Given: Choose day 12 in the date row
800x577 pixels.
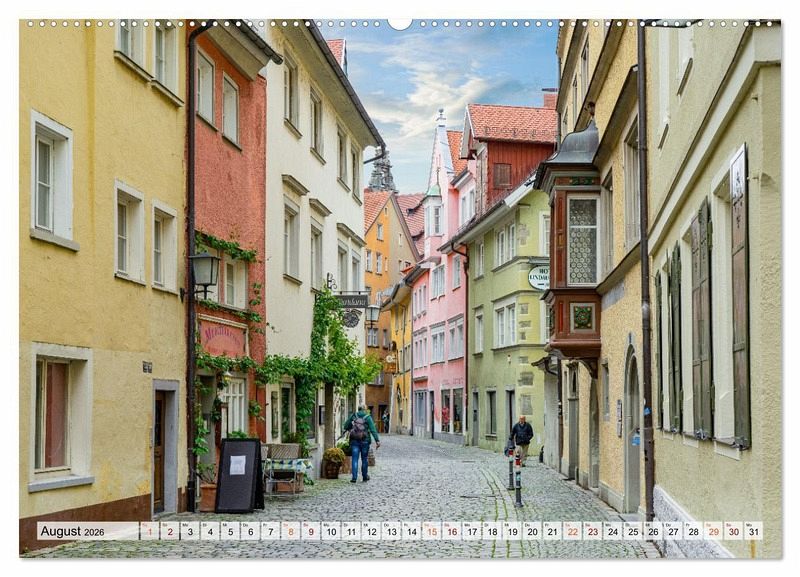Looking at the screenshot, I should (371, 531).
